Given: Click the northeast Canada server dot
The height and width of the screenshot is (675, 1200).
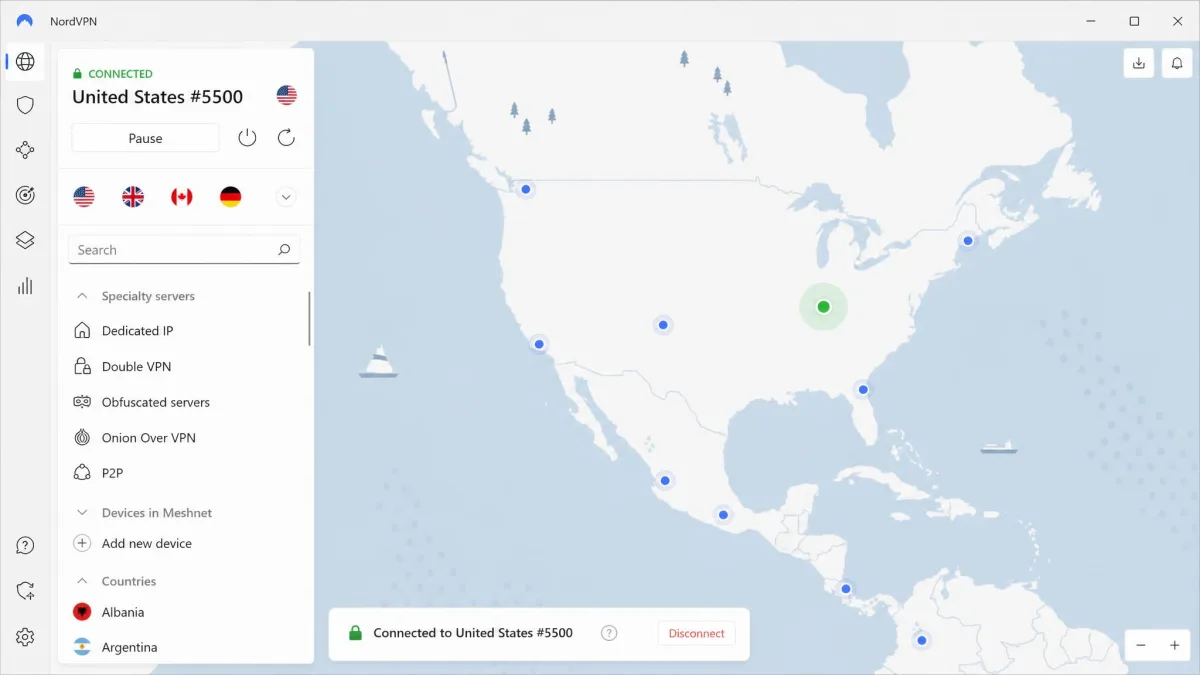Looking at the screenshot, I should (x=968, y=240).
